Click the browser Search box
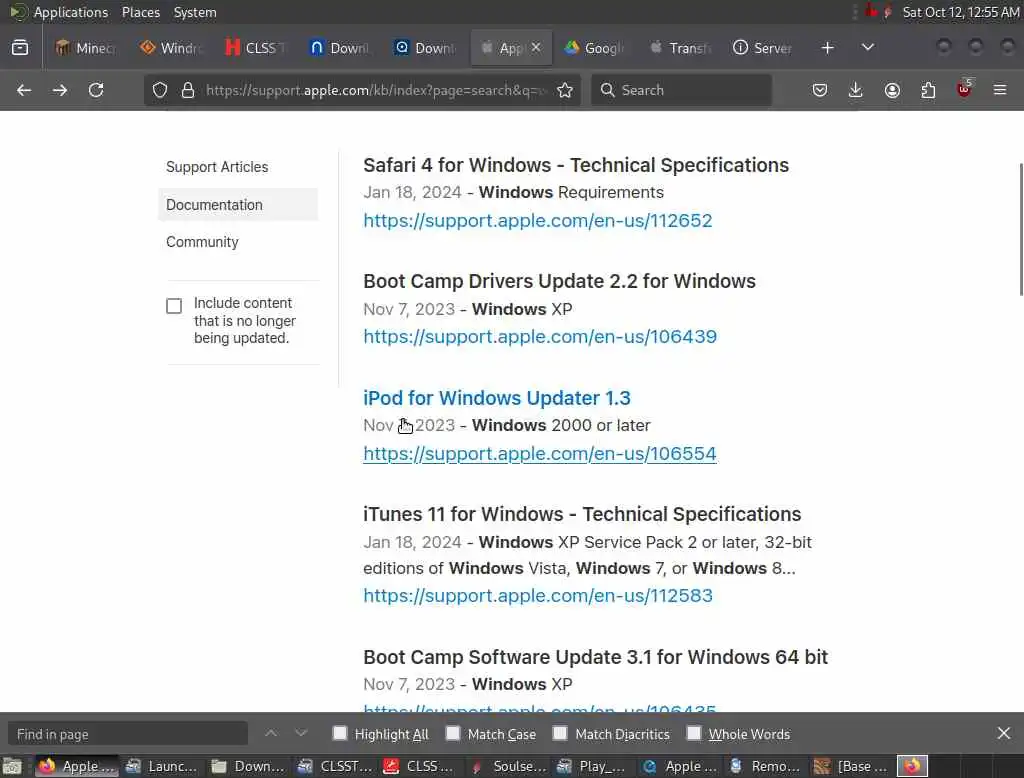1024x778 pixels. point(681,90)
